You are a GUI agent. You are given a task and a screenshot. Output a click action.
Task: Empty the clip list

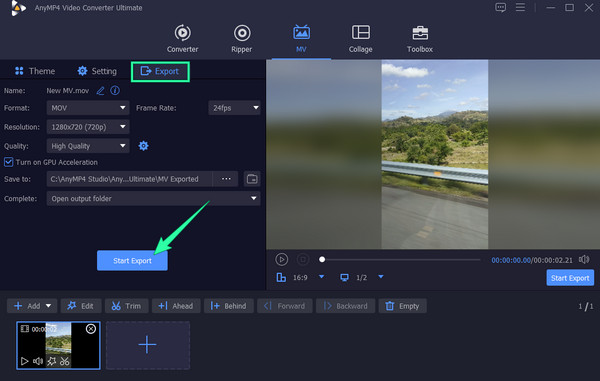pos(403,306)
